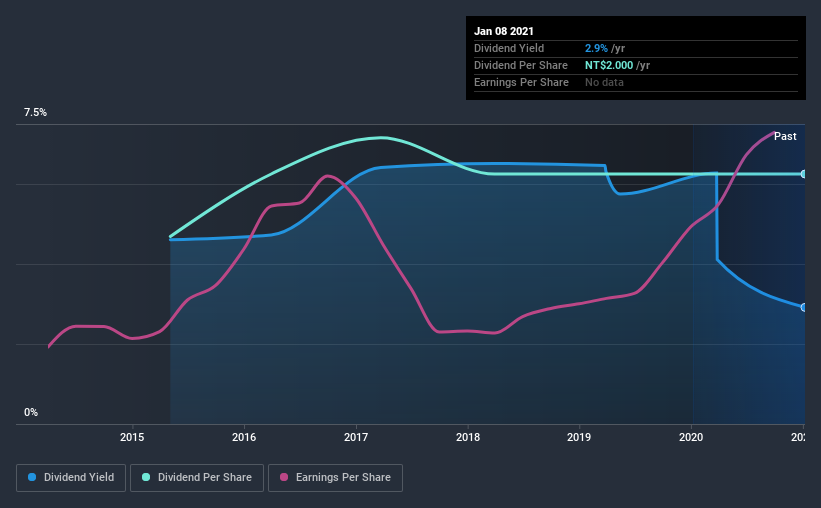Click the blue Dividend Yield legend dot

pos(32,477)
